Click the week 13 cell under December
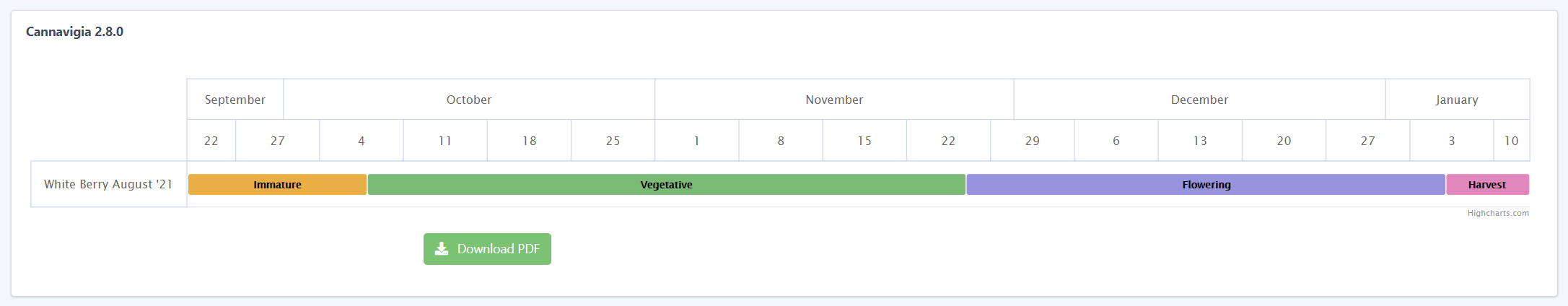Screen dimensions: 1568x306 tap(1200, 141)
